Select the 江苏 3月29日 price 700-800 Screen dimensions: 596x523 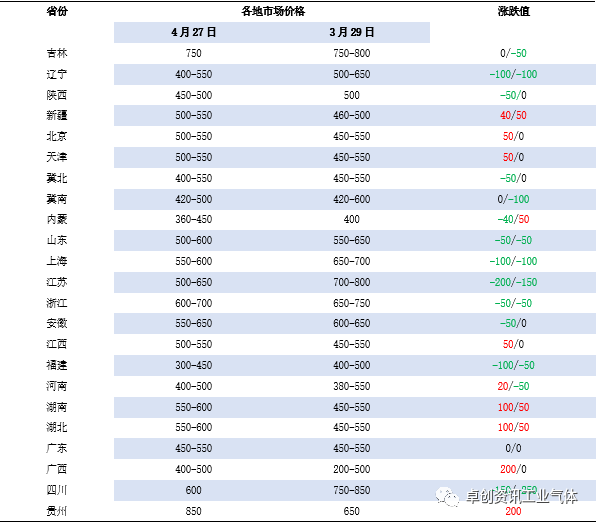pyautogui.click(x=352, y=282)
